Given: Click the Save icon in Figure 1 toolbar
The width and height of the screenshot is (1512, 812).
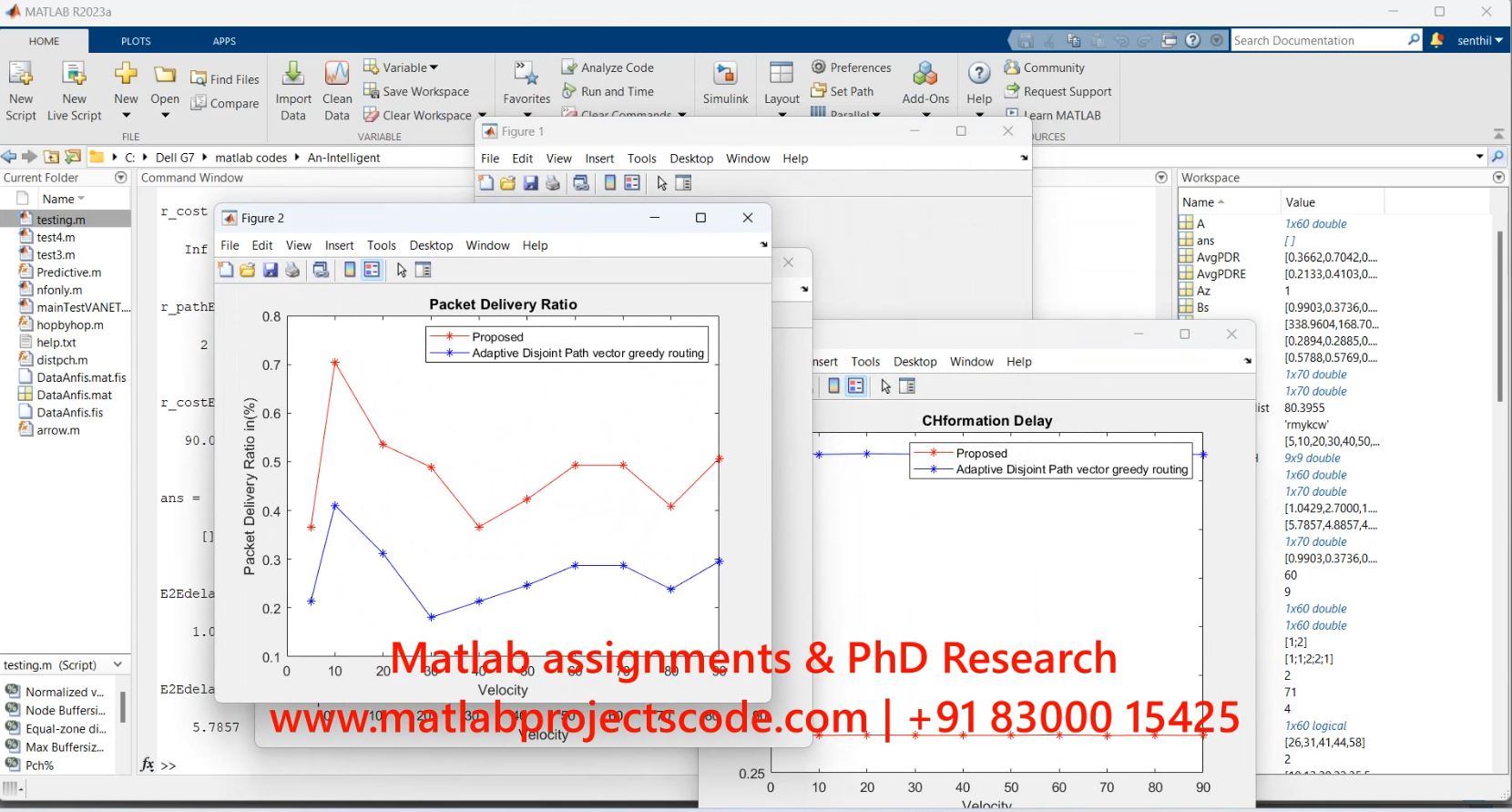Looking at the screenshot, I should coord(530,183).
